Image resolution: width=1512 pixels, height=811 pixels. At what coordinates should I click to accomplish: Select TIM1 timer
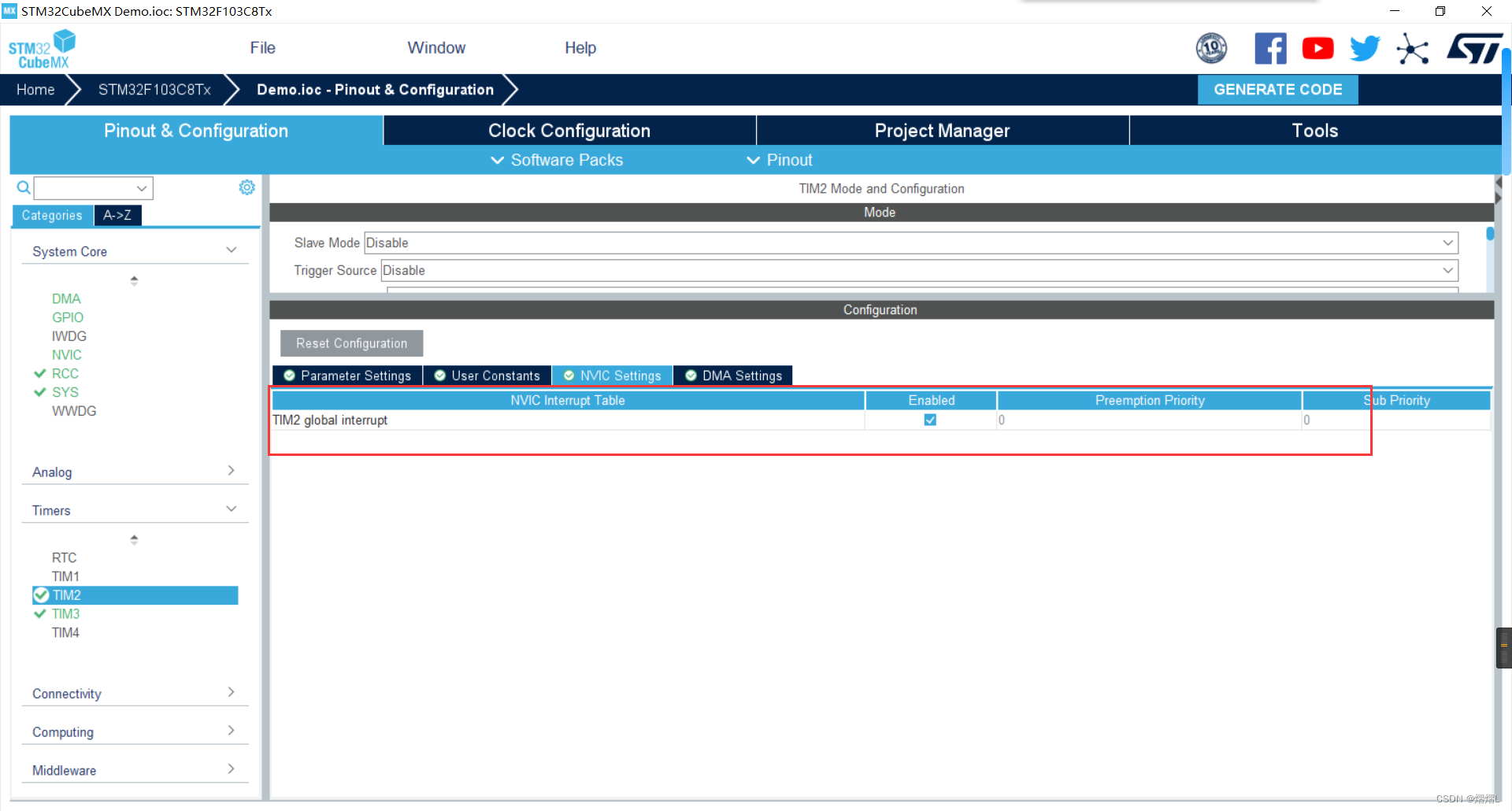pyautogui.click(x=65, y=576)
